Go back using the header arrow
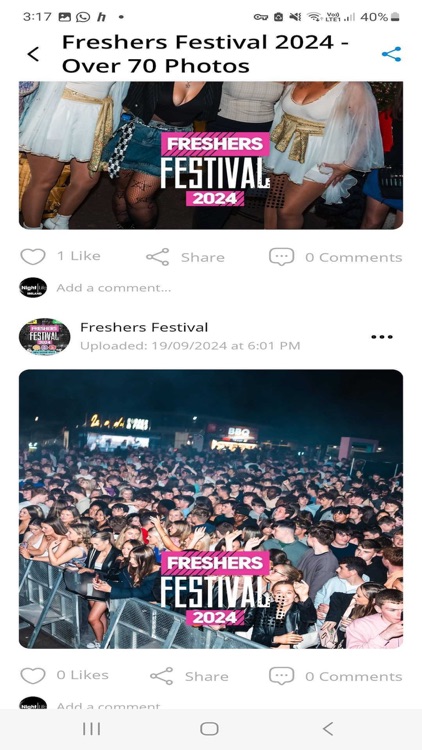Viewport: 422px width, 750px height. coord(33,54)
